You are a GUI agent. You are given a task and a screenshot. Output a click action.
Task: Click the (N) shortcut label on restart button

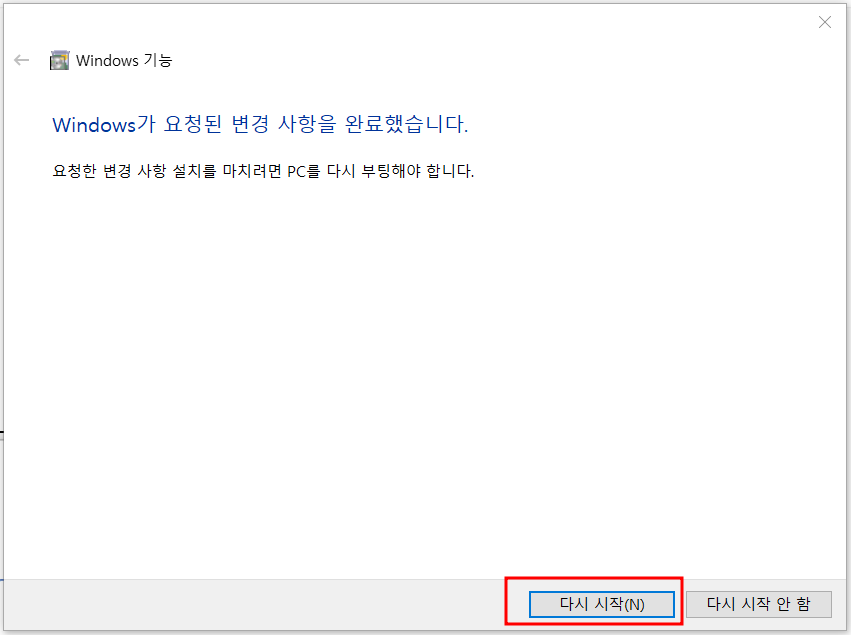(634, 604)
